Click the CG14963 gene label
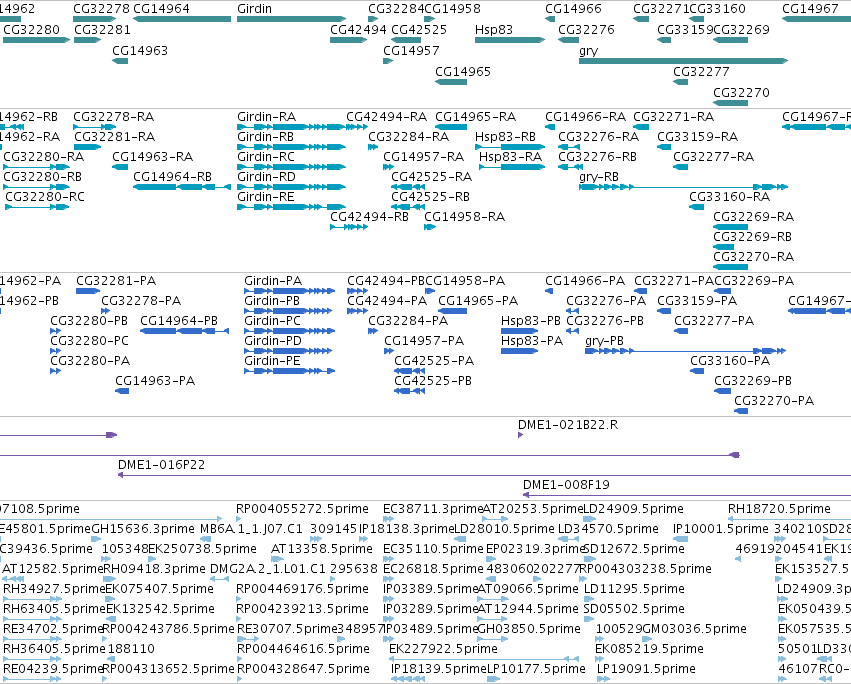The image size is (851, 684). (140, 50)
